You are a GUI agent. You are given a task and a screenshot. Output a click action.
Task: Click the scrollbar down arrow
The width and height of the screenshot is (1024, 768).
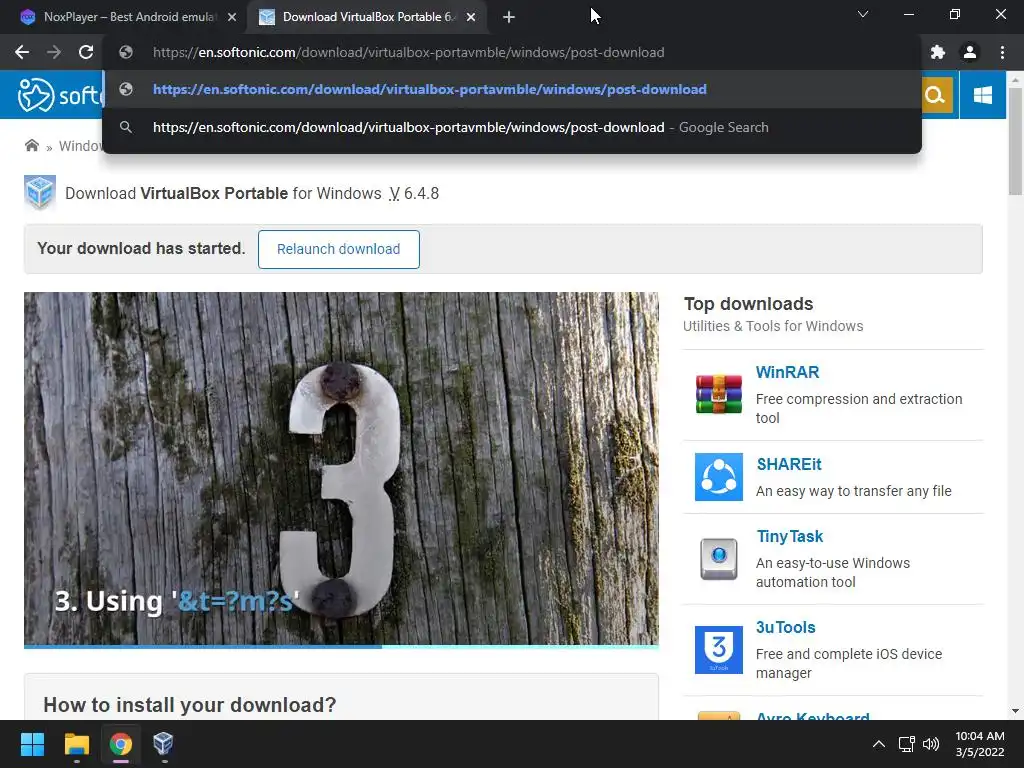point(1015,711)
